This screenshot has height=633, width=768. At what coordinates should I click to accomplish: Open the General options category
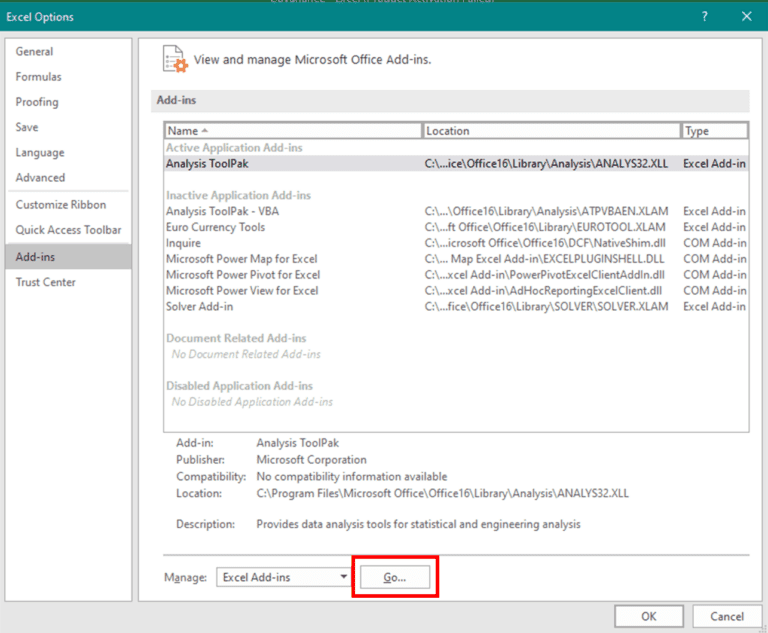pos(35,52)
